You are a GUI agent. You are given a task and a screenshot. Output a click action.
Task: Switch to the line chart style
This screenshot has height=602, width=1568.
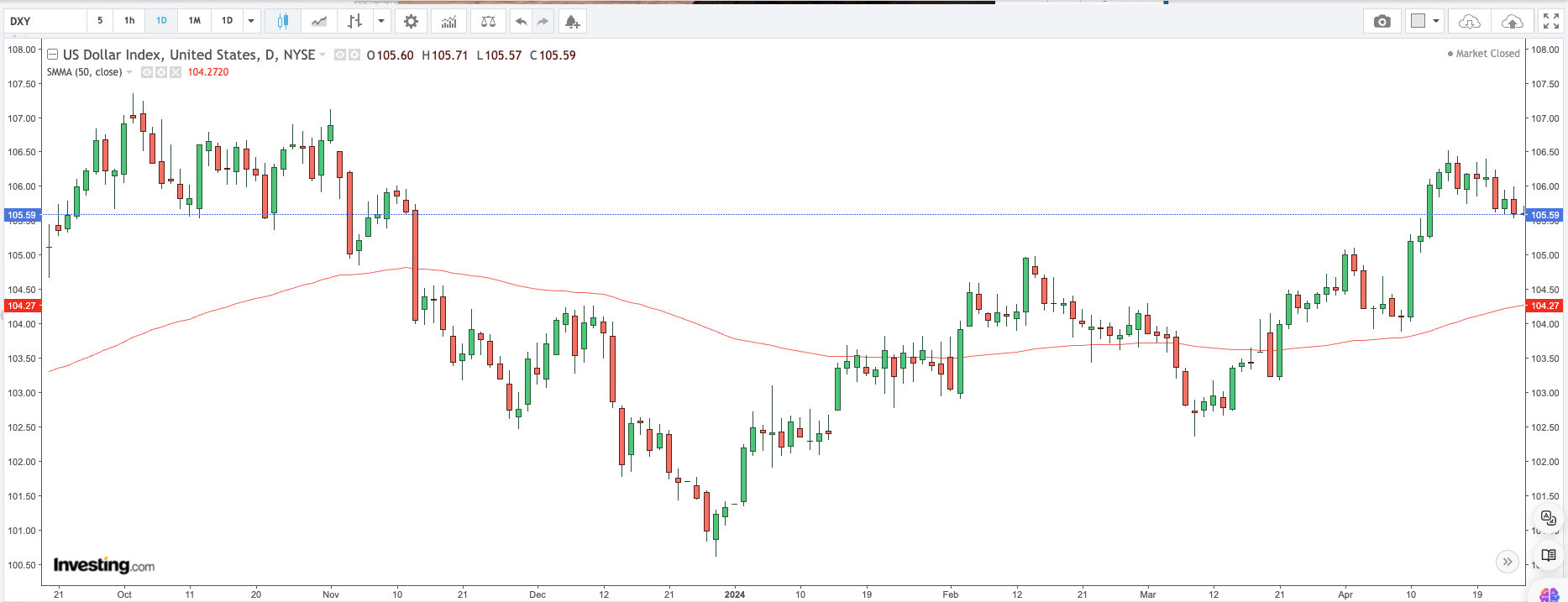[x=319, y=21]
